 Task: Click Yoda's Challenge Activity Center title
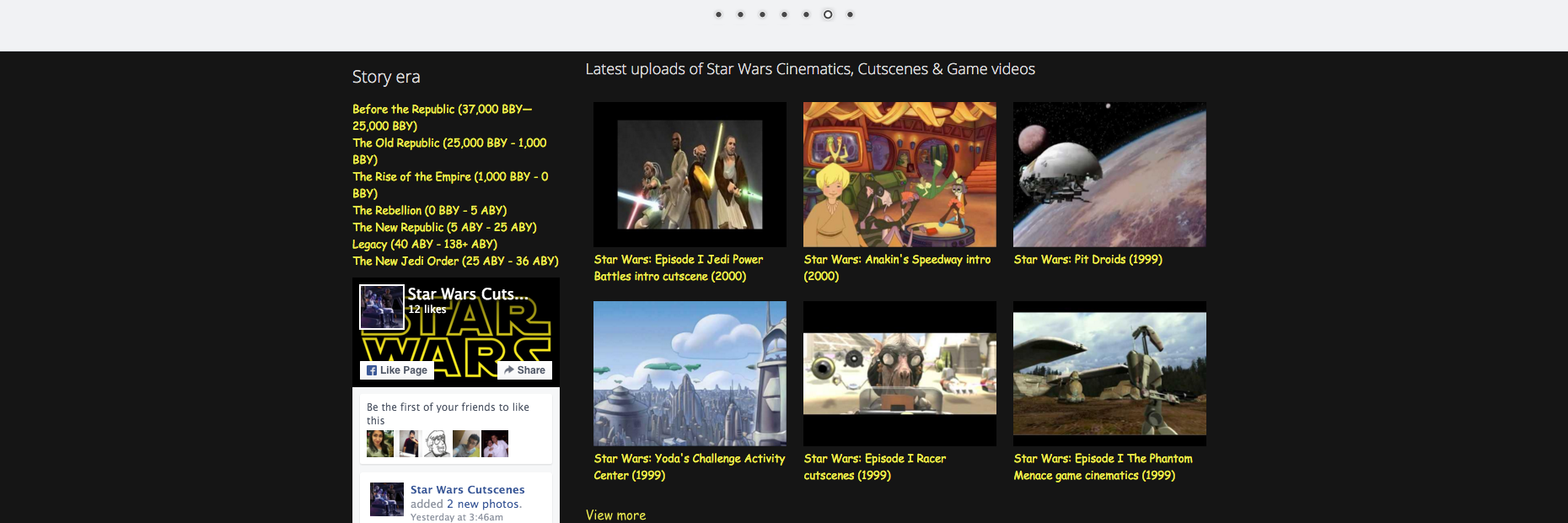[690, 466]
